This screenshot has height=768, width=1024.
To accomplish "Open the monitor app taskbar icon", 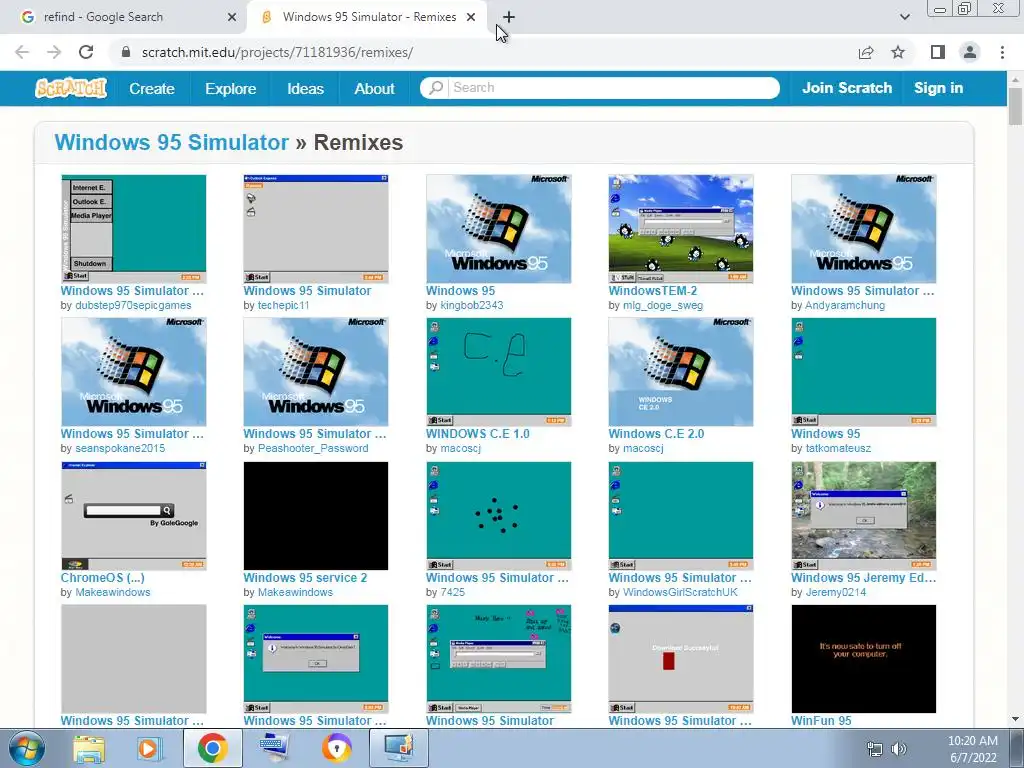I will [399, 748].
